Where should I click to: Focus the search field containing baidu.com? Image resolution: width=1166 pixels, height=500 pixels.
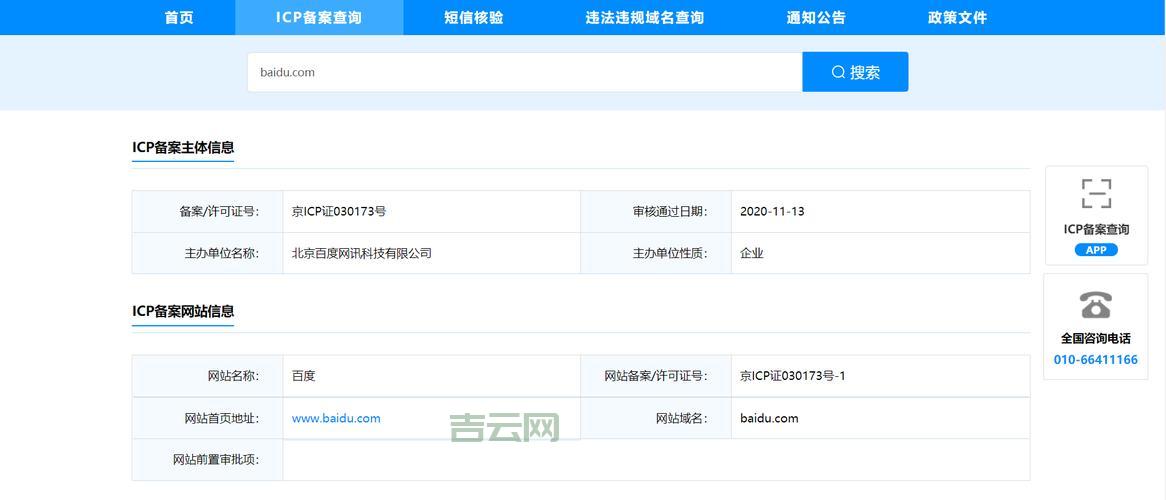525,72
